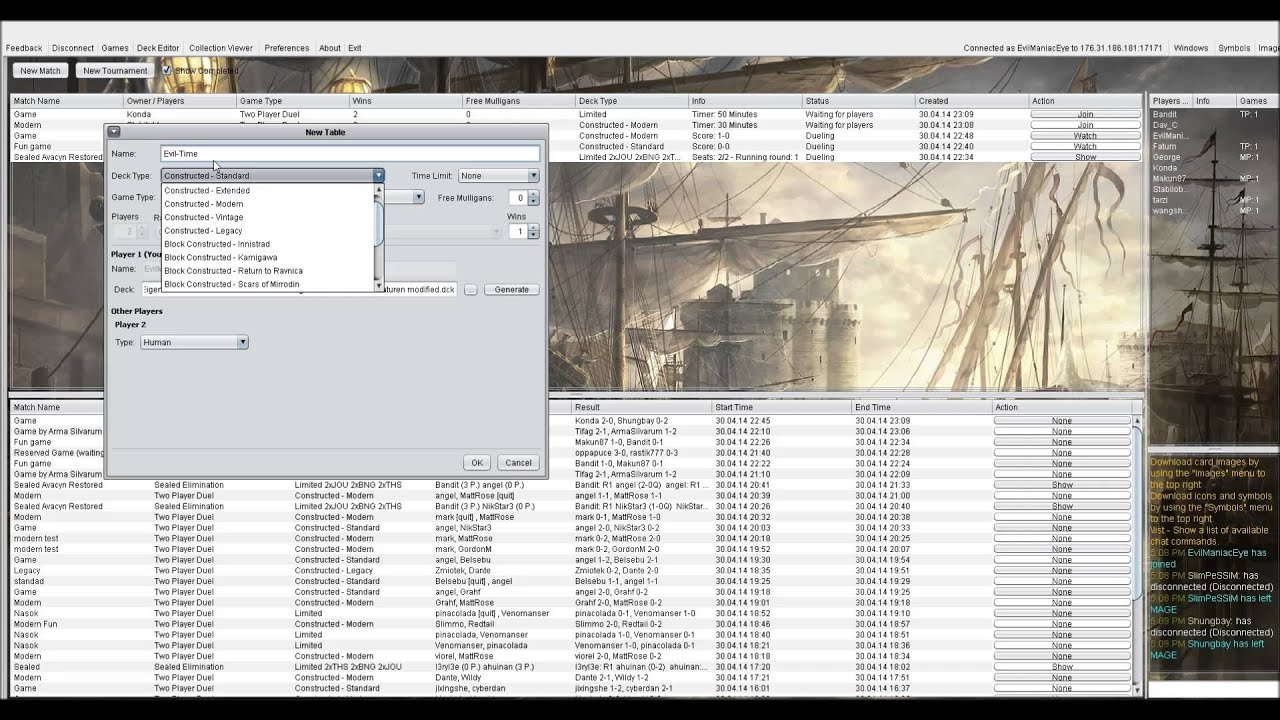The width and height of the screenshot is (1280, 720).
Task: Click the chat message input box
Action: tap(1213, 690)
